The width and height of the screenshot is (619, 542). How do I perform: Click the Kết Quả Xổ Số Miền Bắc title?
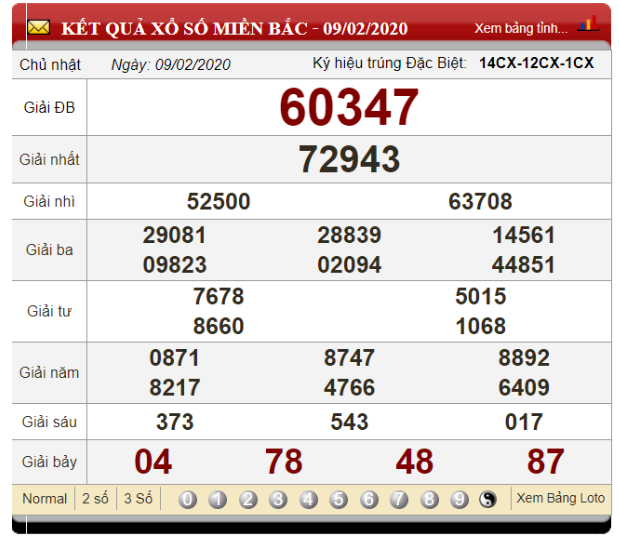tap(235, 28)
